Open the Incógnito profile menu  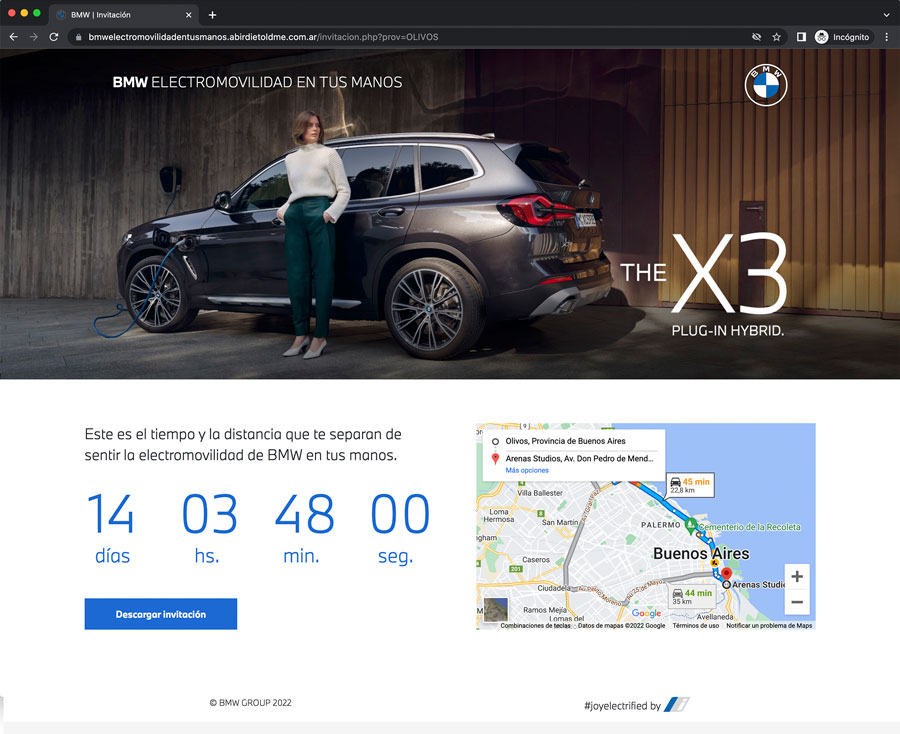tap(843, 37)
